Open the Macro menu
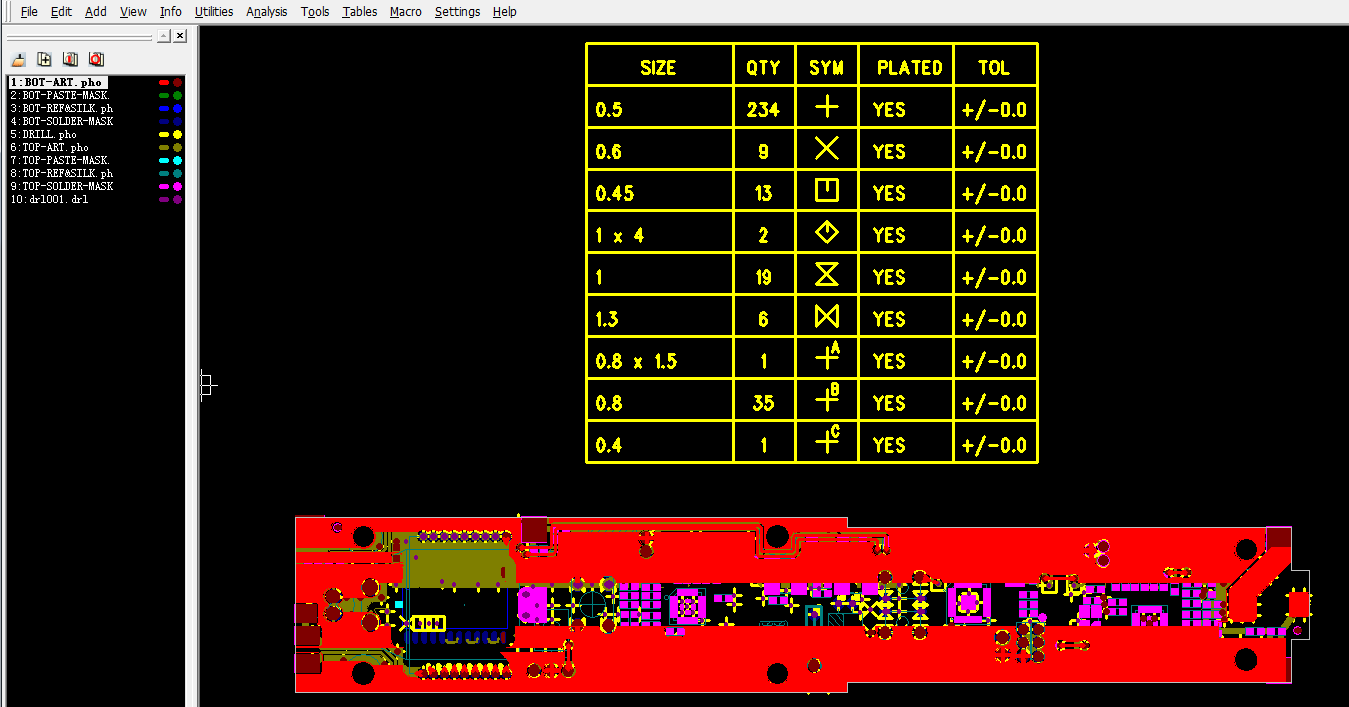 [406, 12]
